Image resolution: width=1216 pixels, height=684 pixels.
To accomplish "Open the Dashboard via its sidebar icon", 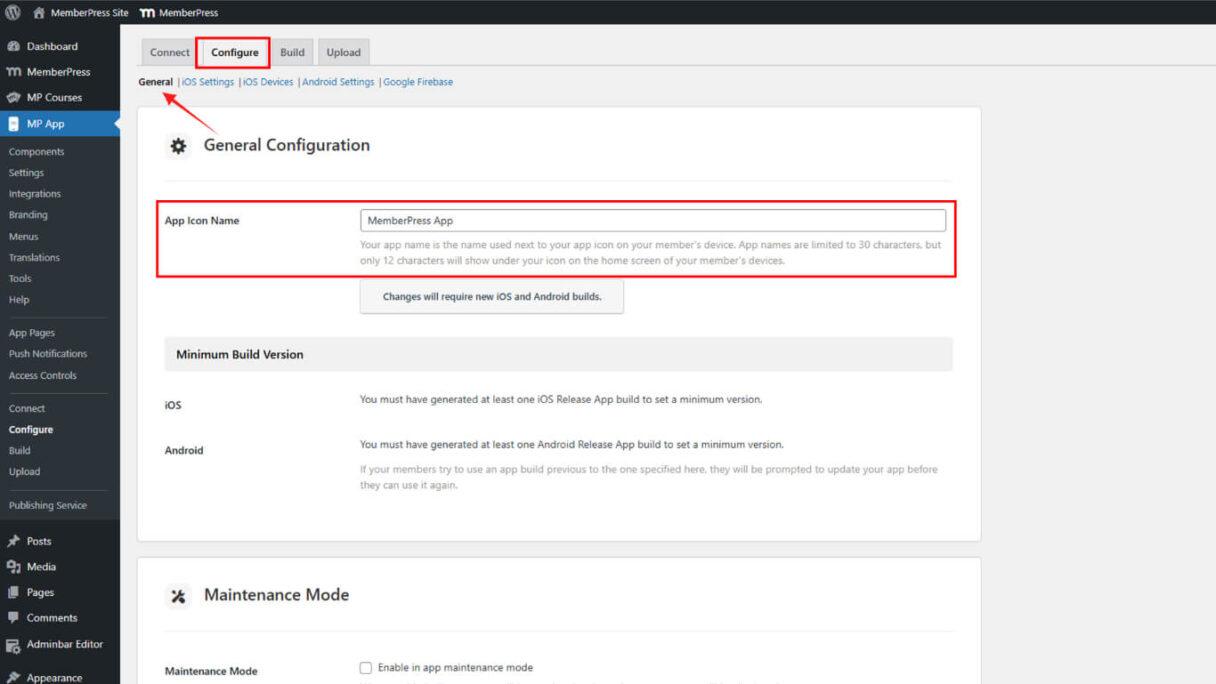I will coord(15,46).
